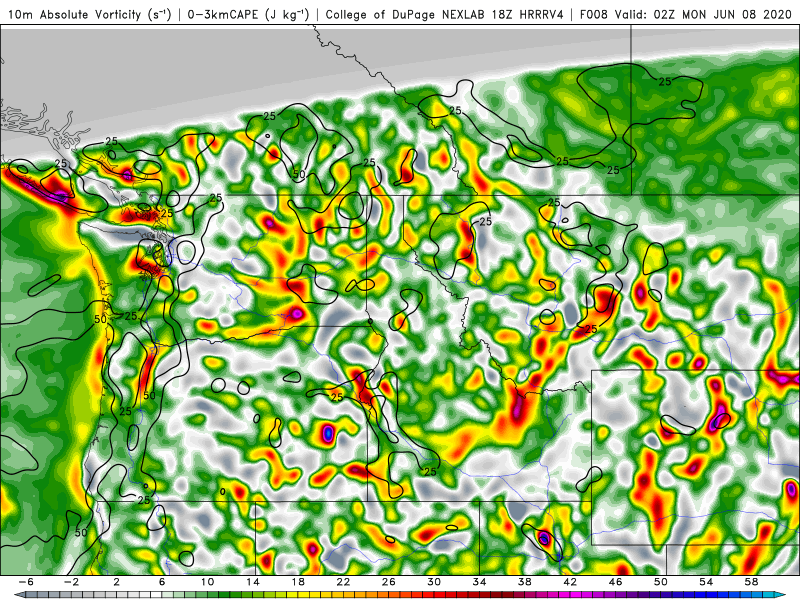800x600 pixels.
Task: Click the '42' color scale label
Action: click(570, 582)
